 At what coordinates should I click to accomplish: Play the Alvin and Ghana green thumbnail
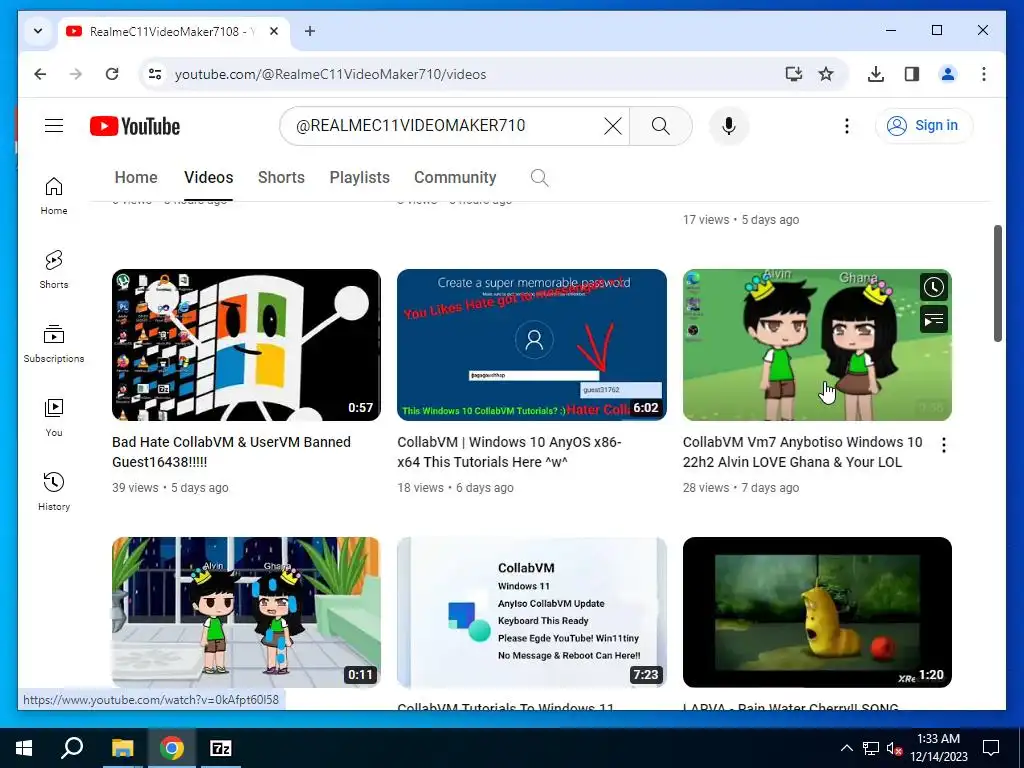[817, 345]
